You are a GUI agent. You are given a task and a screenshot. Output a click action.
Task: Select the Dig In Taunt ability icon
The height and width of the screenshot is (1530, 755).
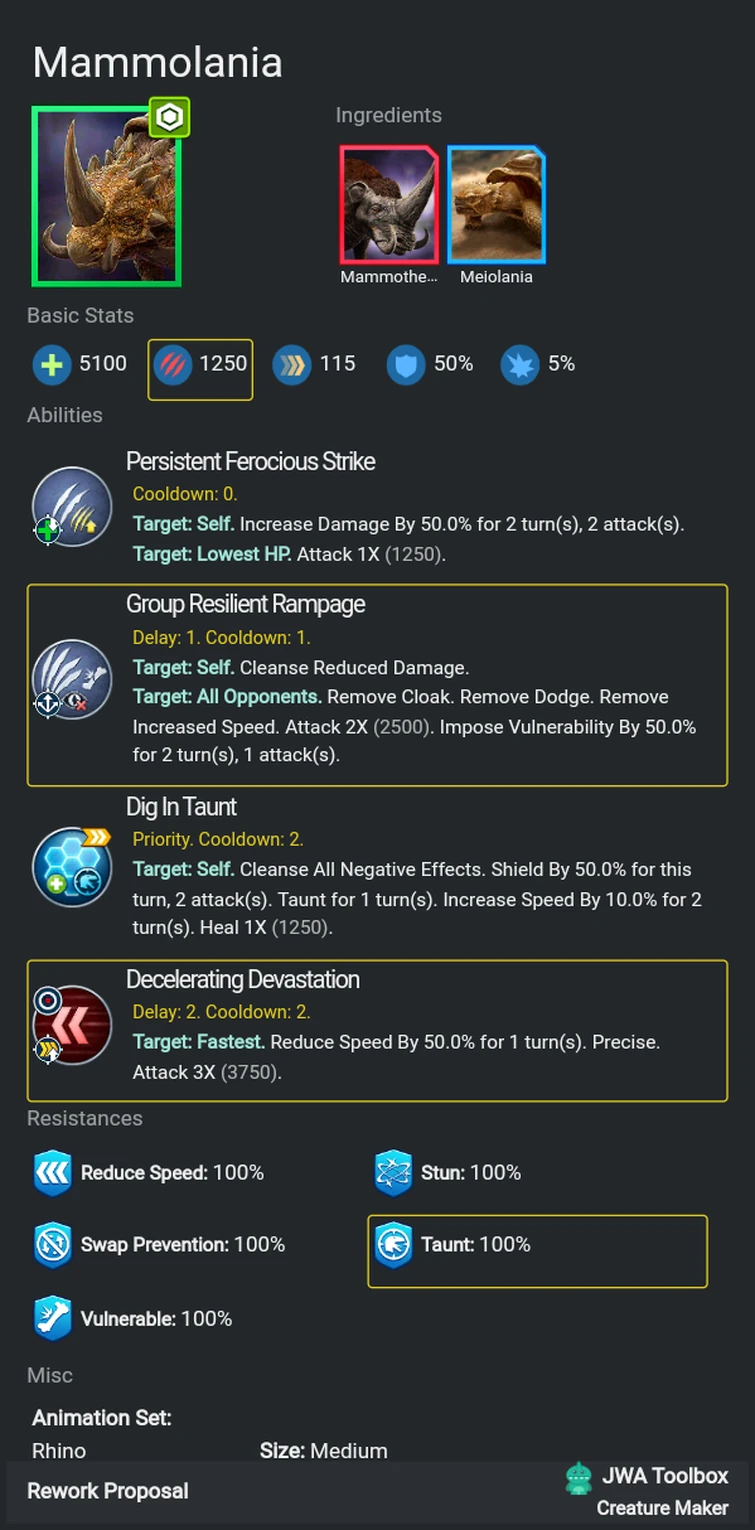[71, 867]
